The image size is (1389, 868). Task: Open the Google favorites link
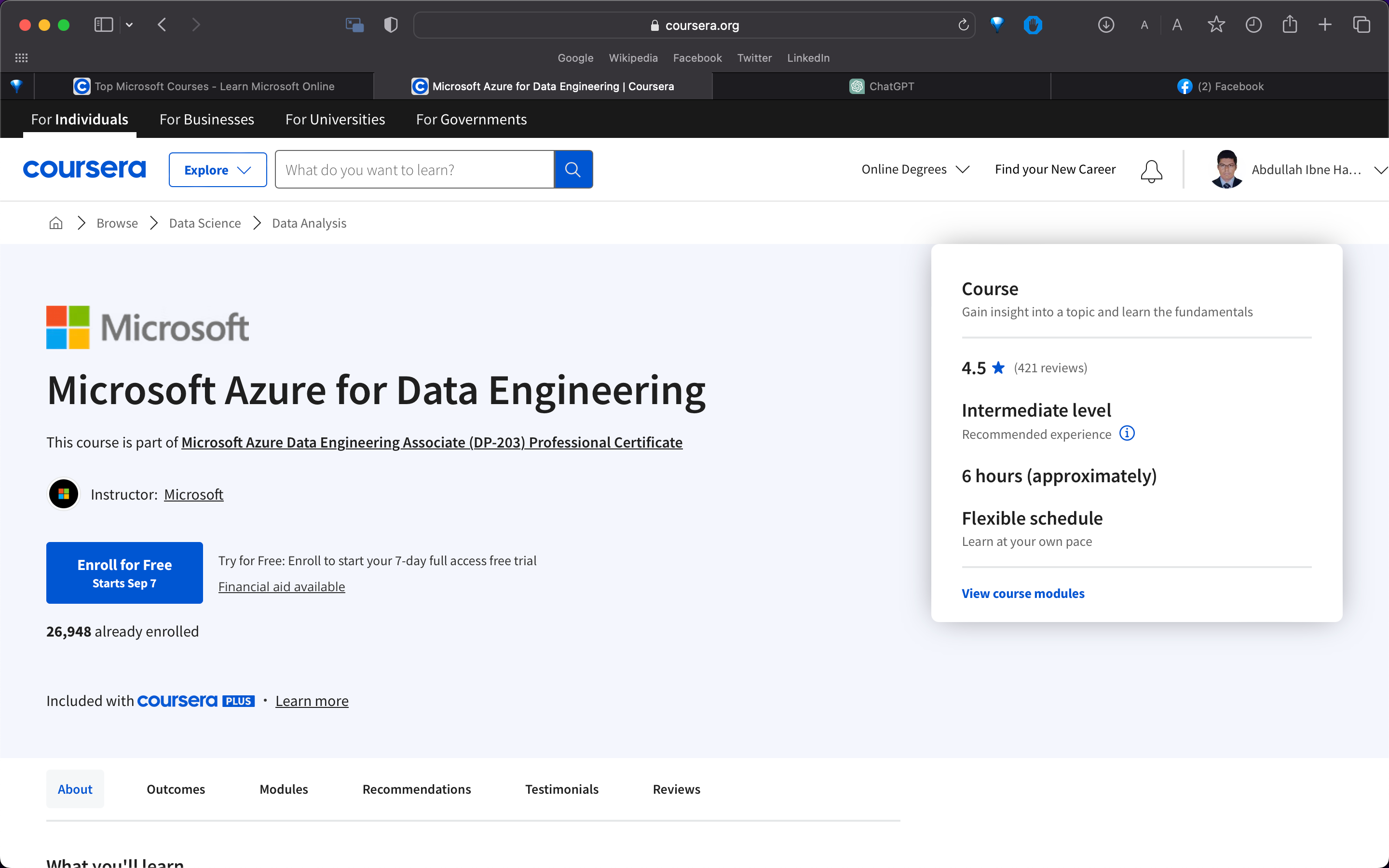(x=575, y=58)
